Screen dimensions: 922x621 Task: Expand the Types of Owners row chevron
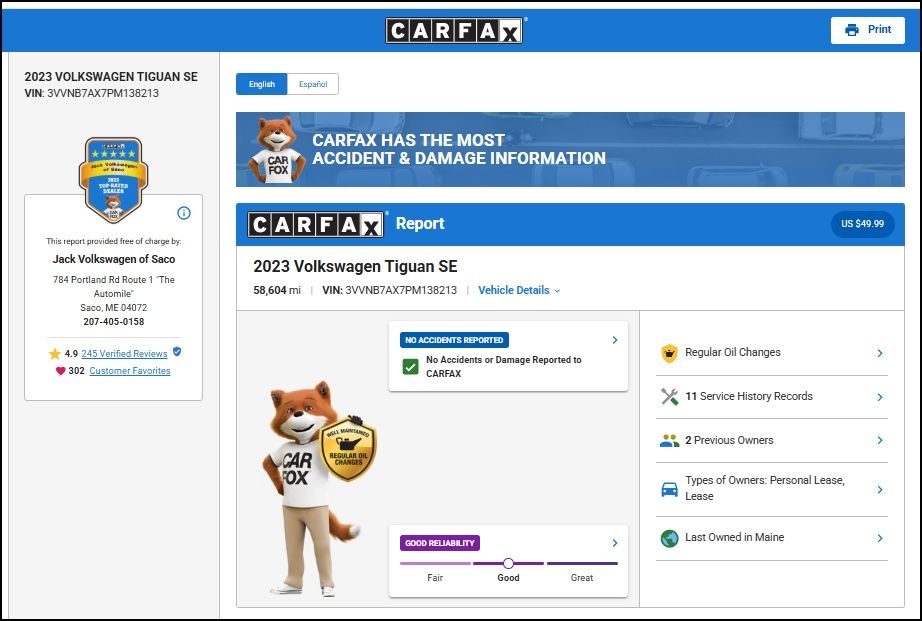(880, 489)
